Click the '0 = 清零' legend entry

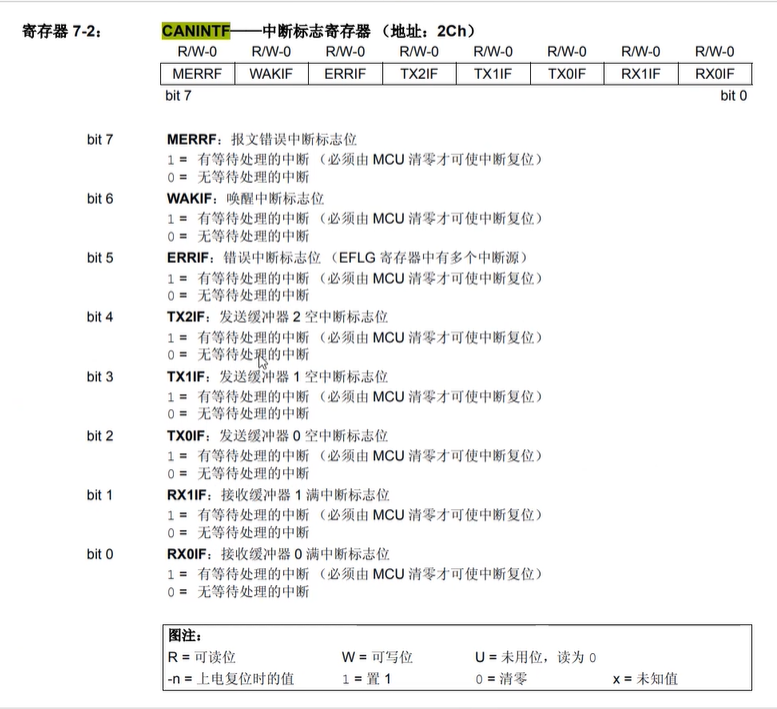click(x=501, y=679)
